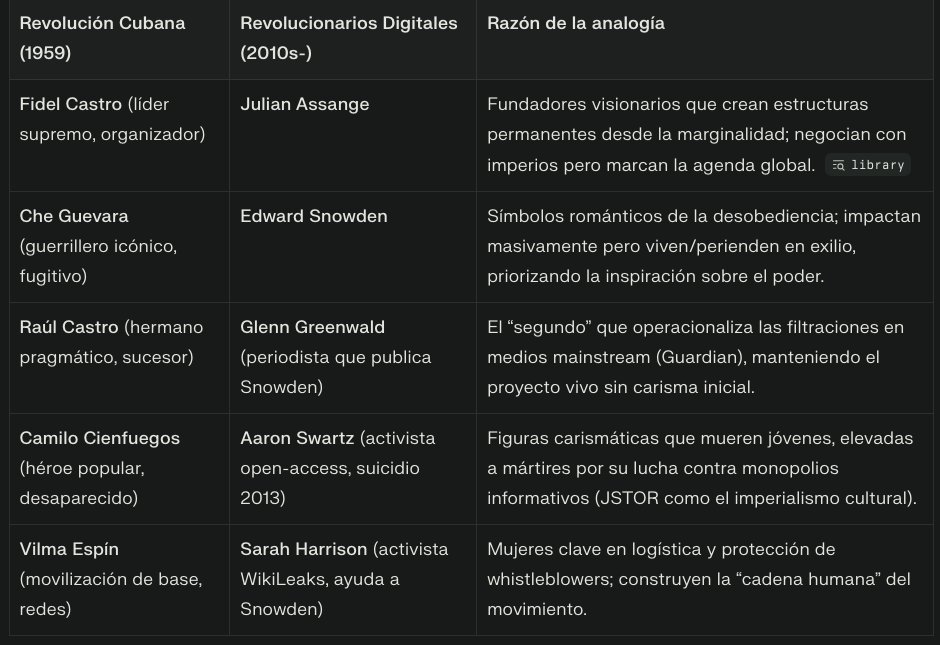Click the explanation mentioning JSTOR
Image resolution: width=940 pixels, height=645 pixels.
702,468
